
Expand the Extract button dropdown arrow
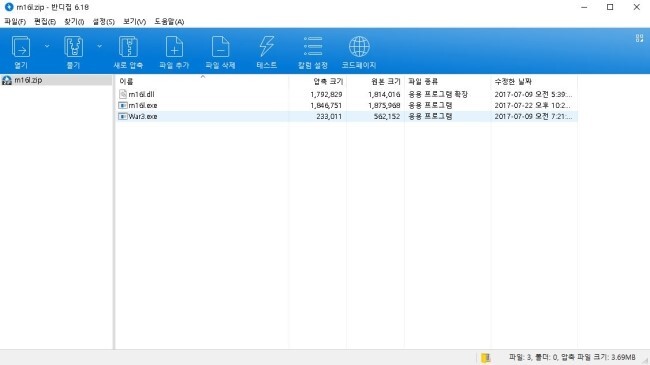(x=99, y=46)
